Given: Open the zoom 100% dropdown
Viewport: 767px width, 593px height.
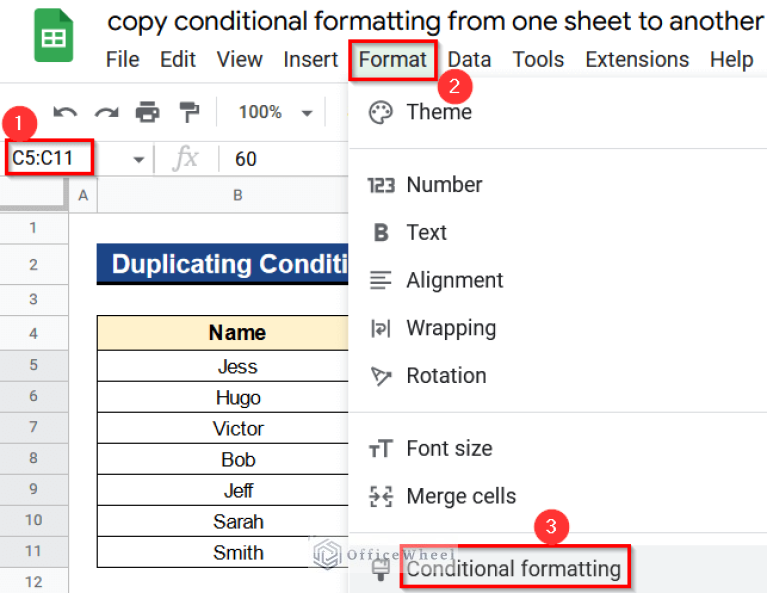Looking at the screenshot, I should [275, 112].
